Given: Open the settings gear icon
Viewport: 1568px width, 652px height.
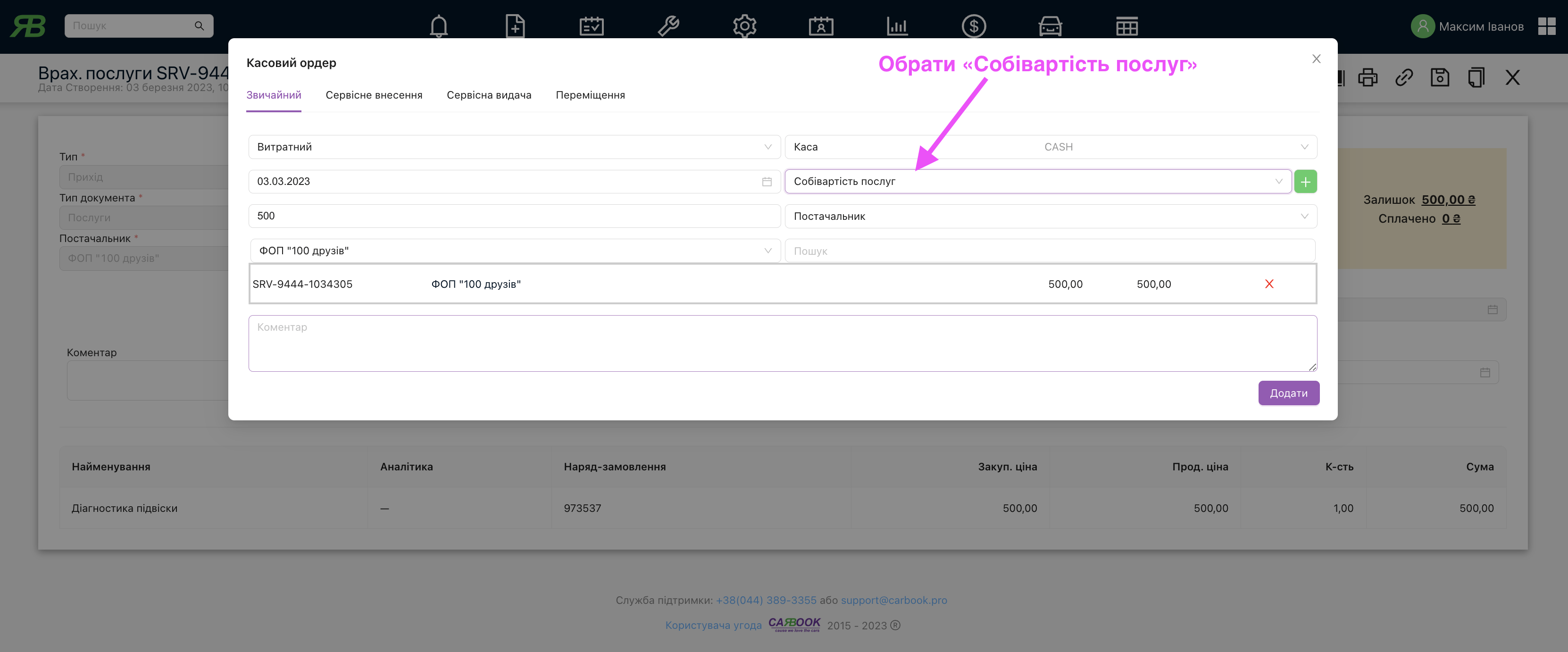Looking at the screenshot, I should [744, 26].
